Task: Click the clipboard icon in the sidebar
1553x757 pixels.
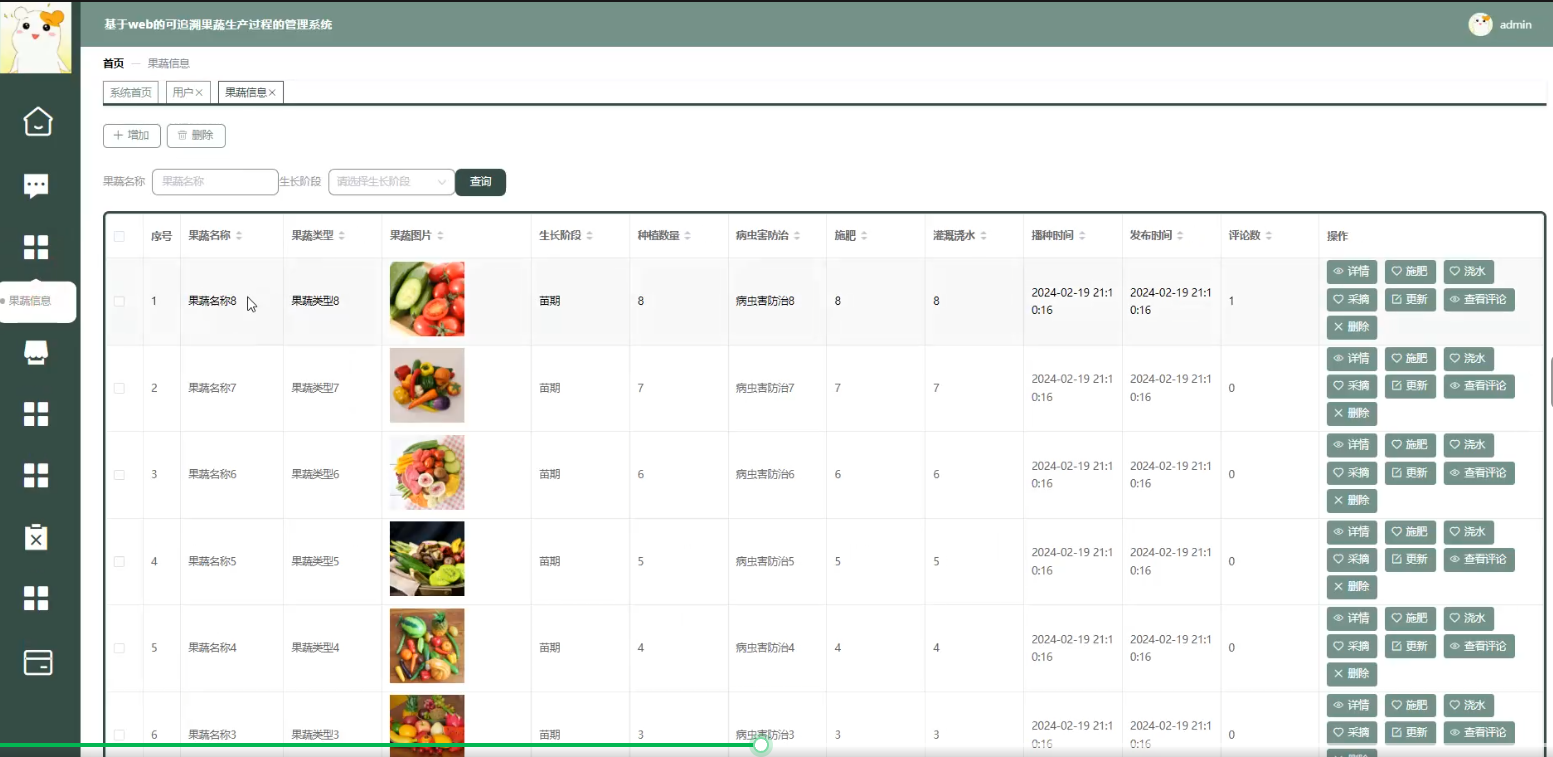Action: [37, 537]
